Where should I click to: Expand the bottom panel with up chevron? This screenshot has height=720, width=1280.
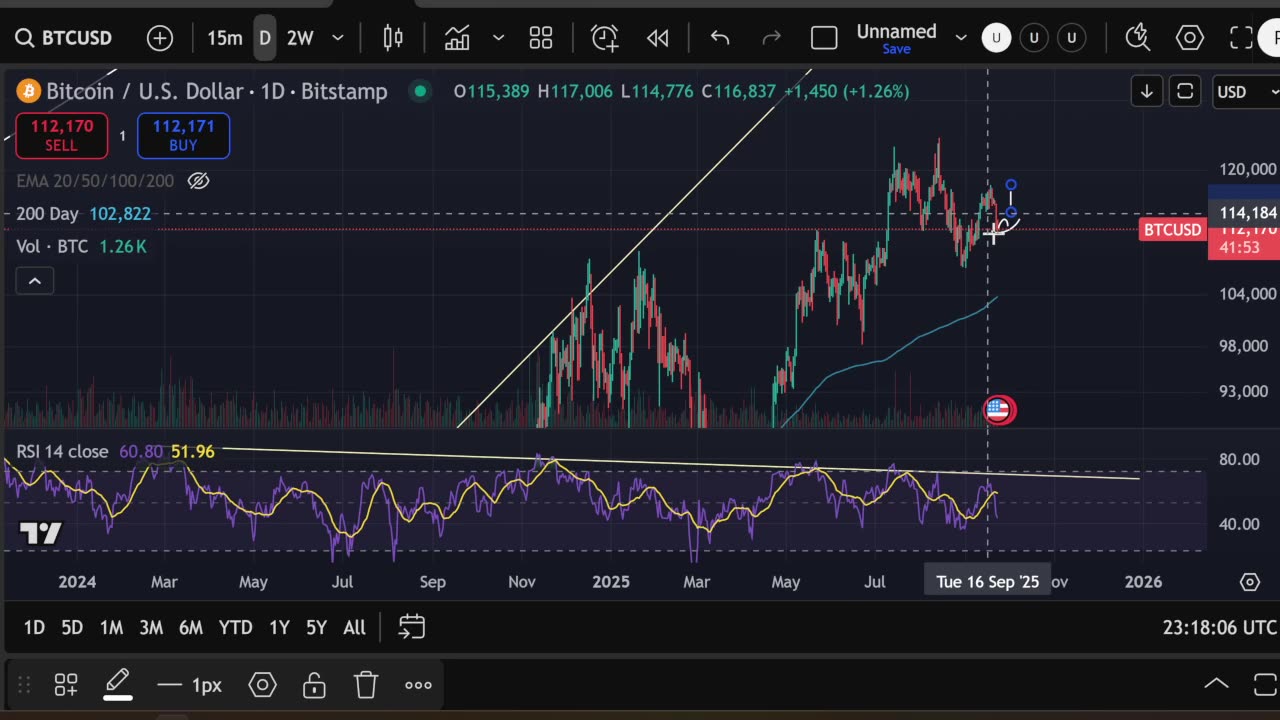point(1216,685)
